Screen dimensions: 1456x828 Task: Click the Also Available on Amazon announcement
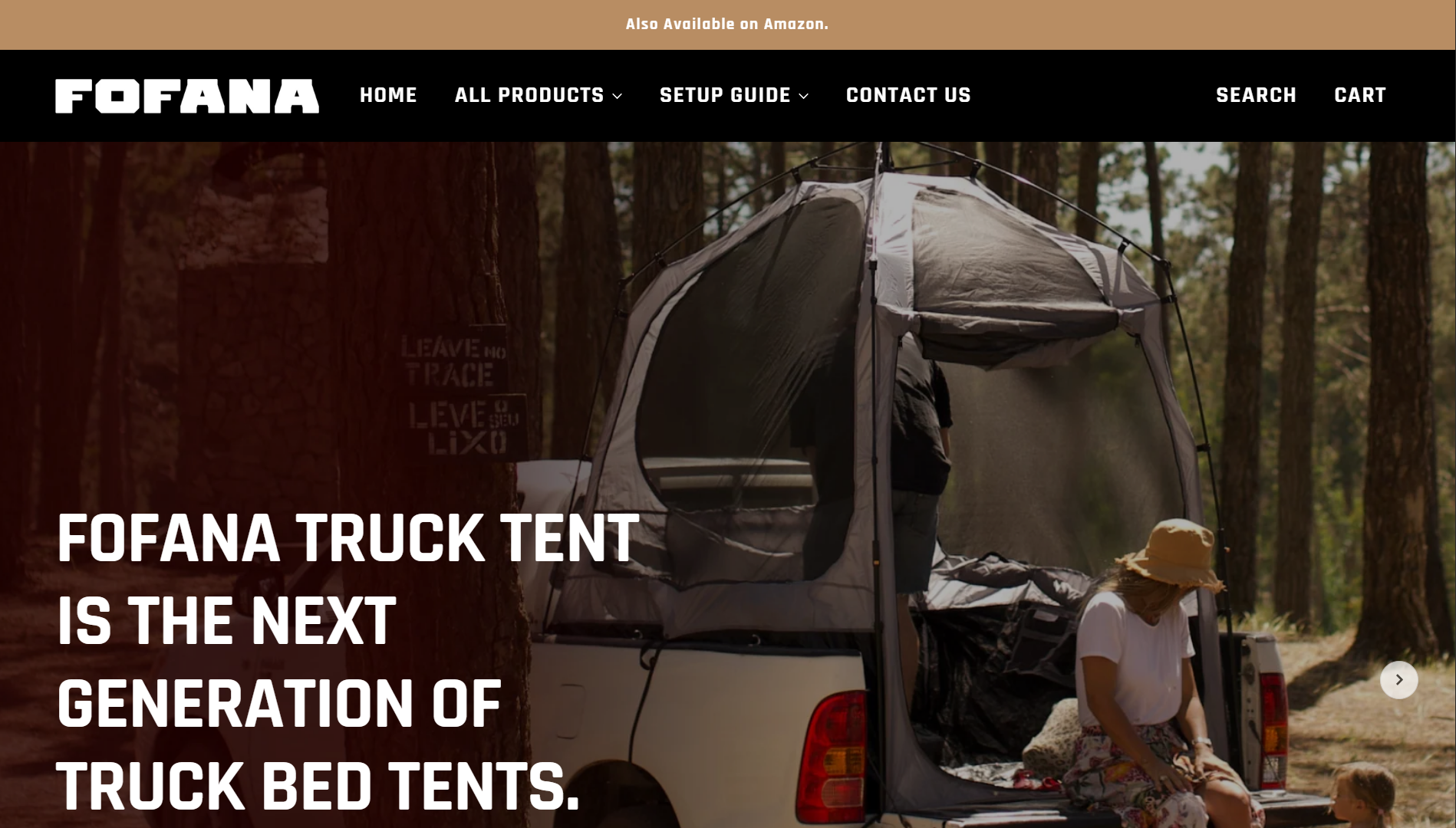tap(727, 25)
